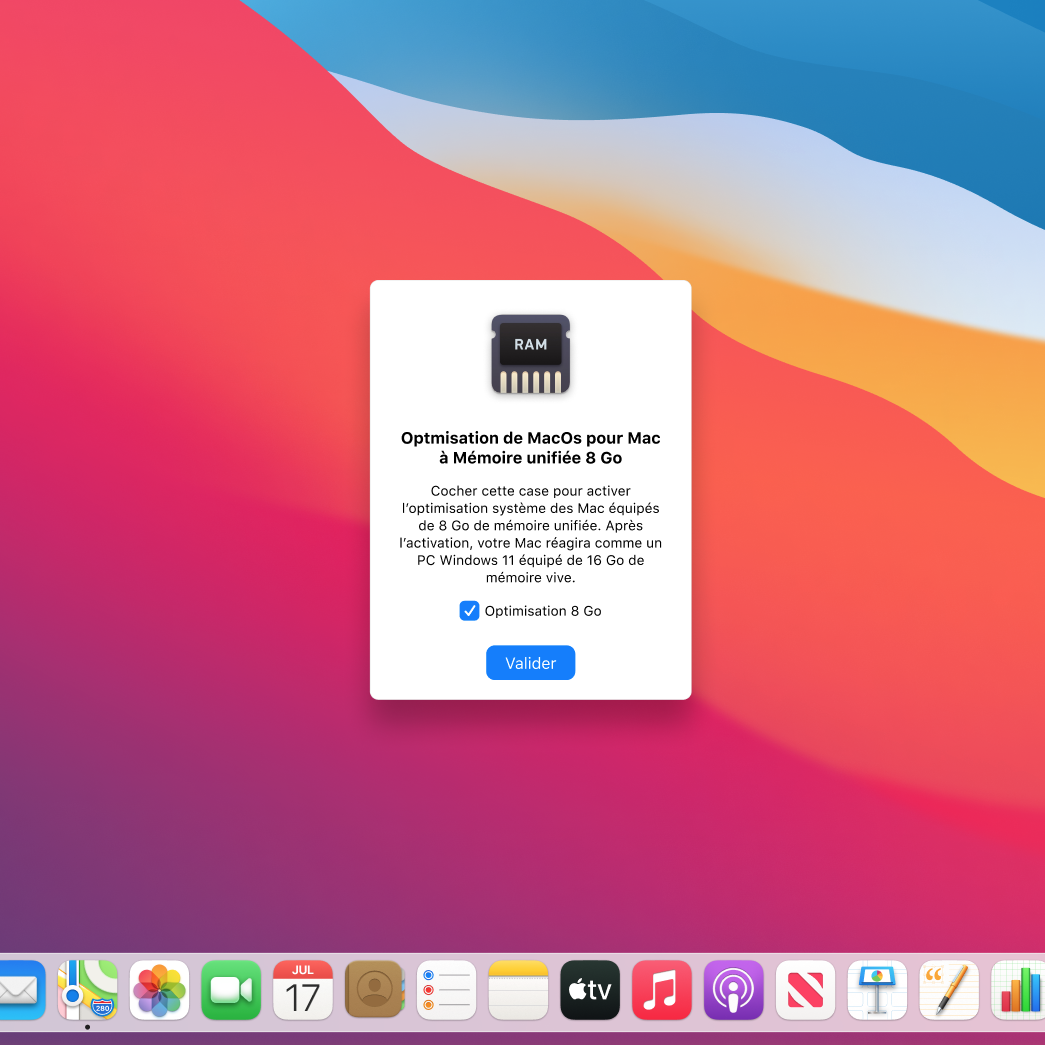Open the Music app

[x=662, y=990]
